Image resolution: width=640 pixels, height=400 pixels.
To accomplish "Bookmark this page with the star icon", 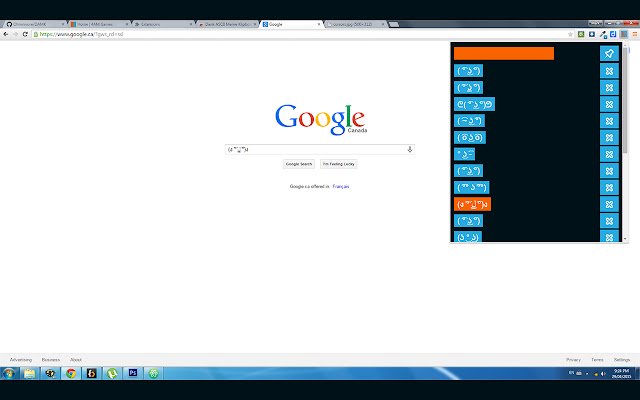I will (x=570, y=34).
